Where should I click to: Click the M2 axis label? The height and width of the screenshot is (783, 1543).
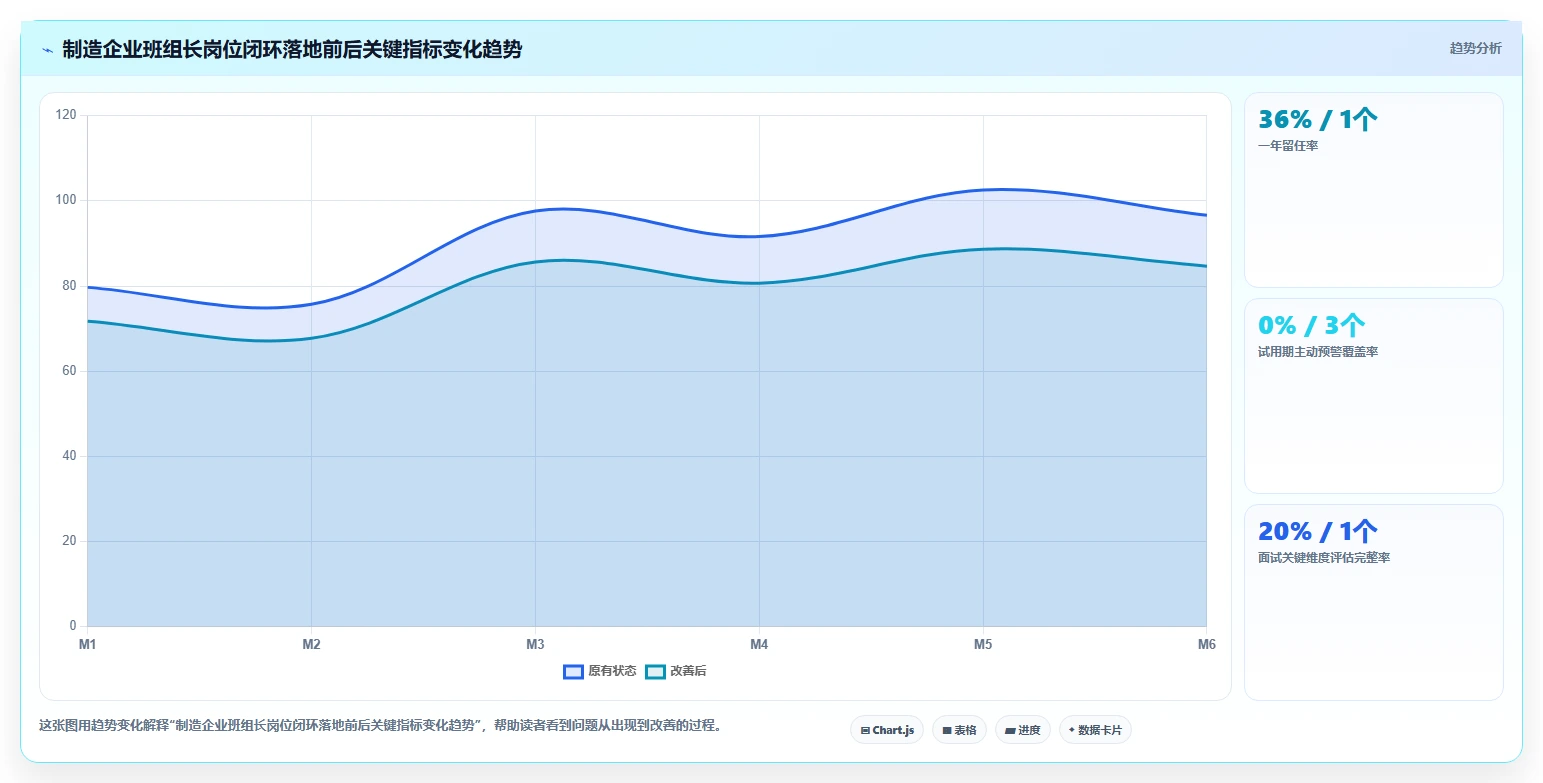point(311,645)
